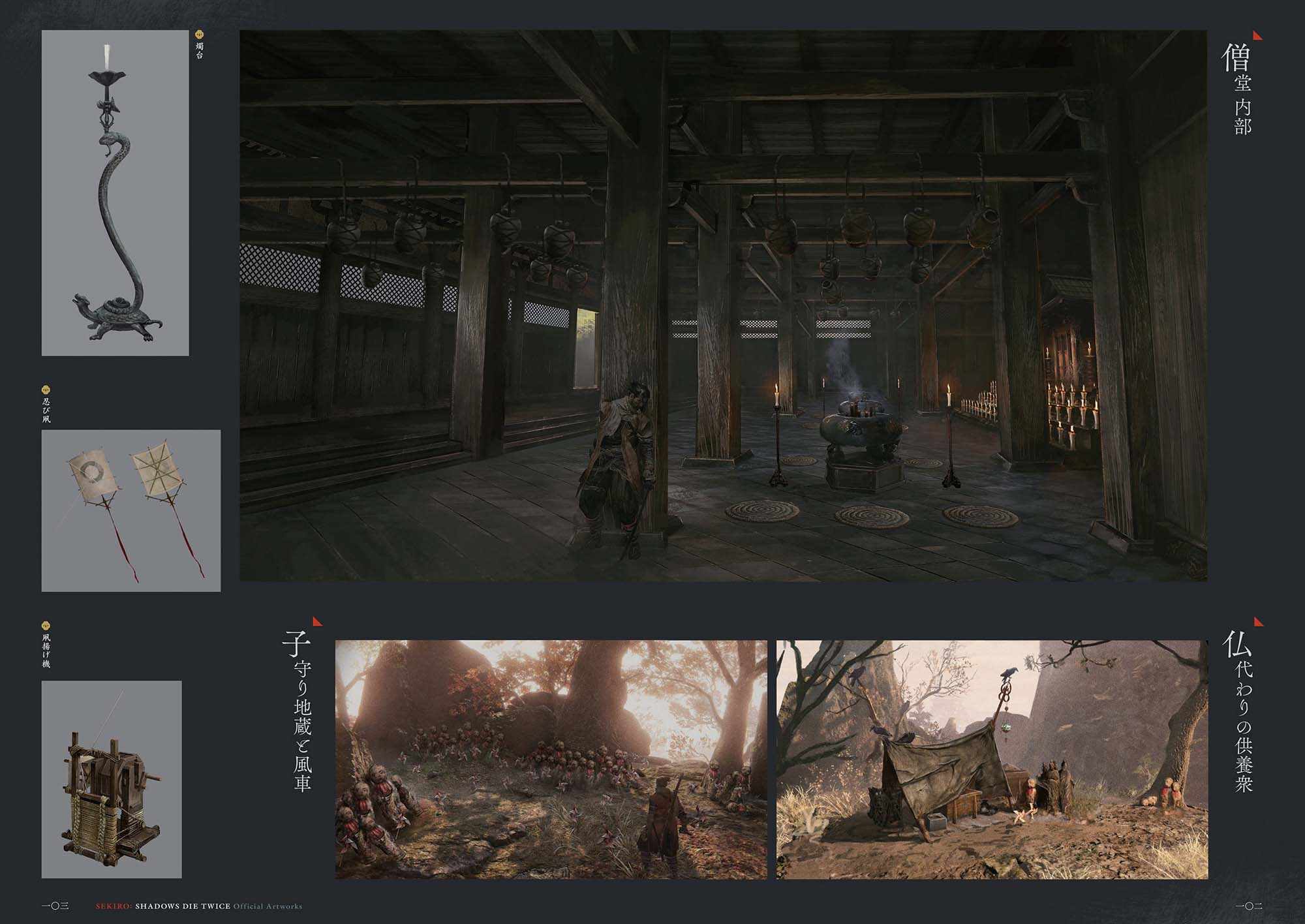Select the serpent candlestick artwork panel

pyautogui.click(x=115, y=193)
